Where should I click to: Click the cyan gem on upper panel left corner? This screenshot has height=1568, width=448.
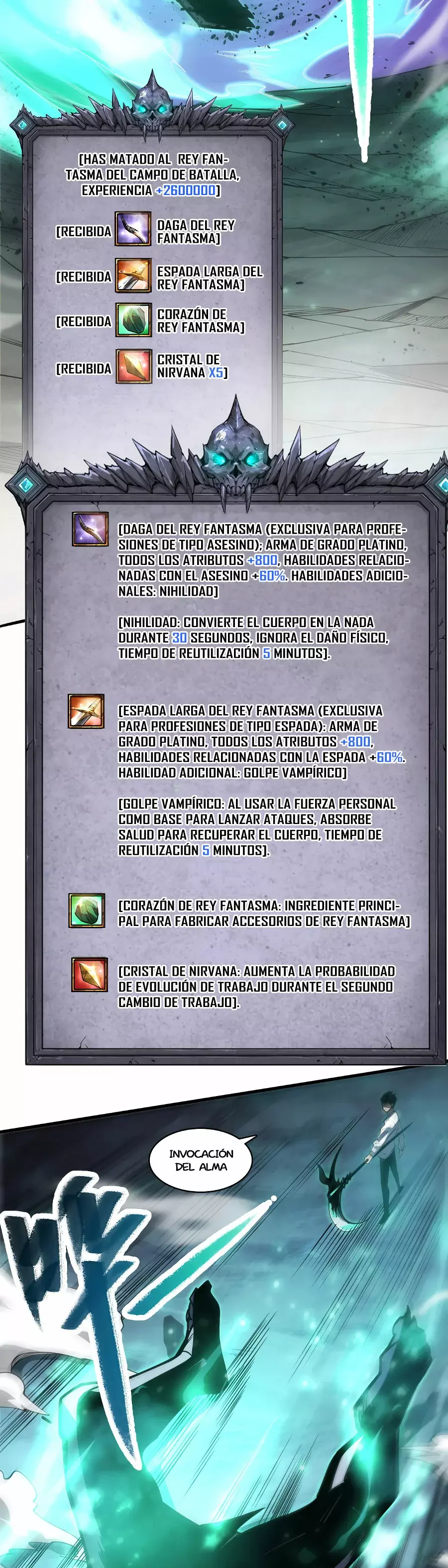coord(22,125)
